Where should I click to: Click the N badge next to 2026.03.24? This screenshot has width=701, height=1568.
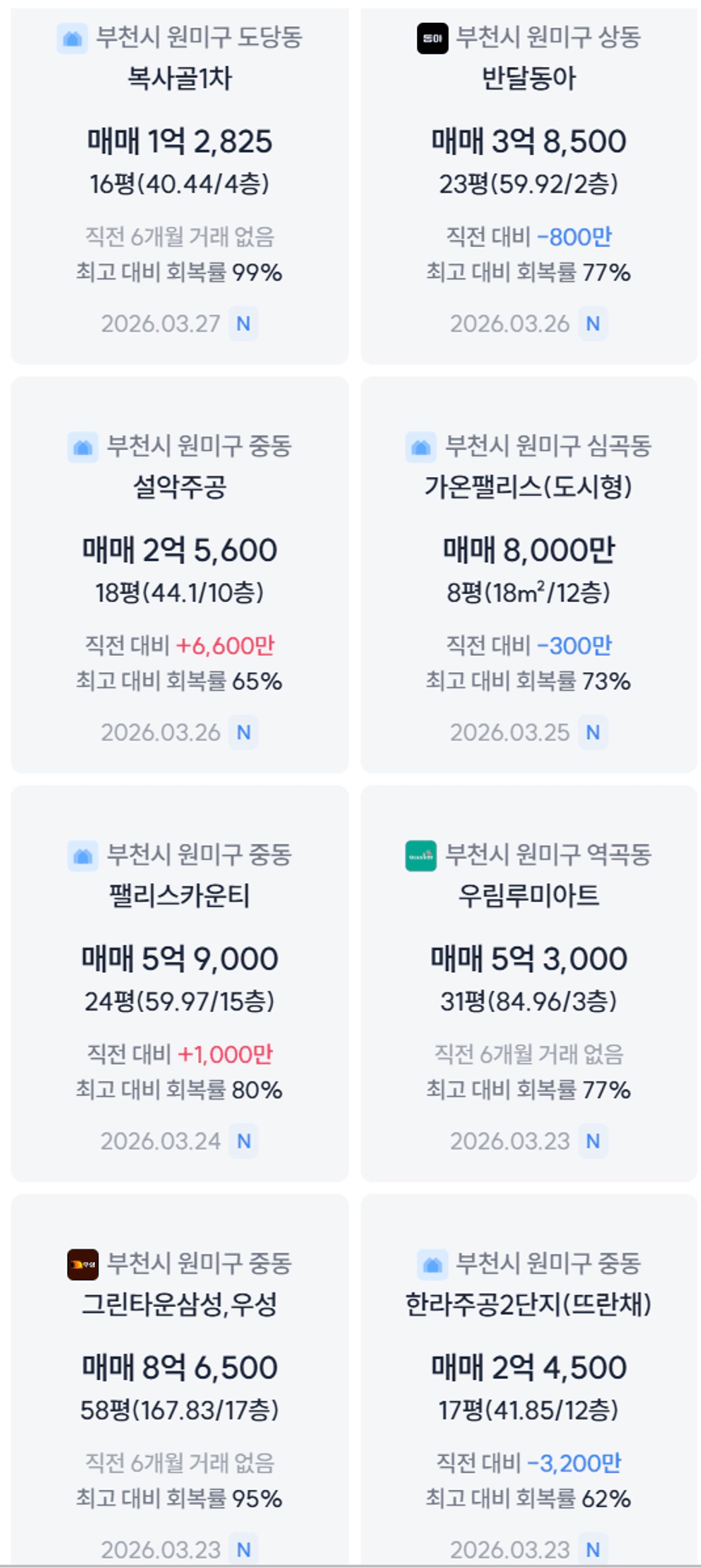point(243,1141)
